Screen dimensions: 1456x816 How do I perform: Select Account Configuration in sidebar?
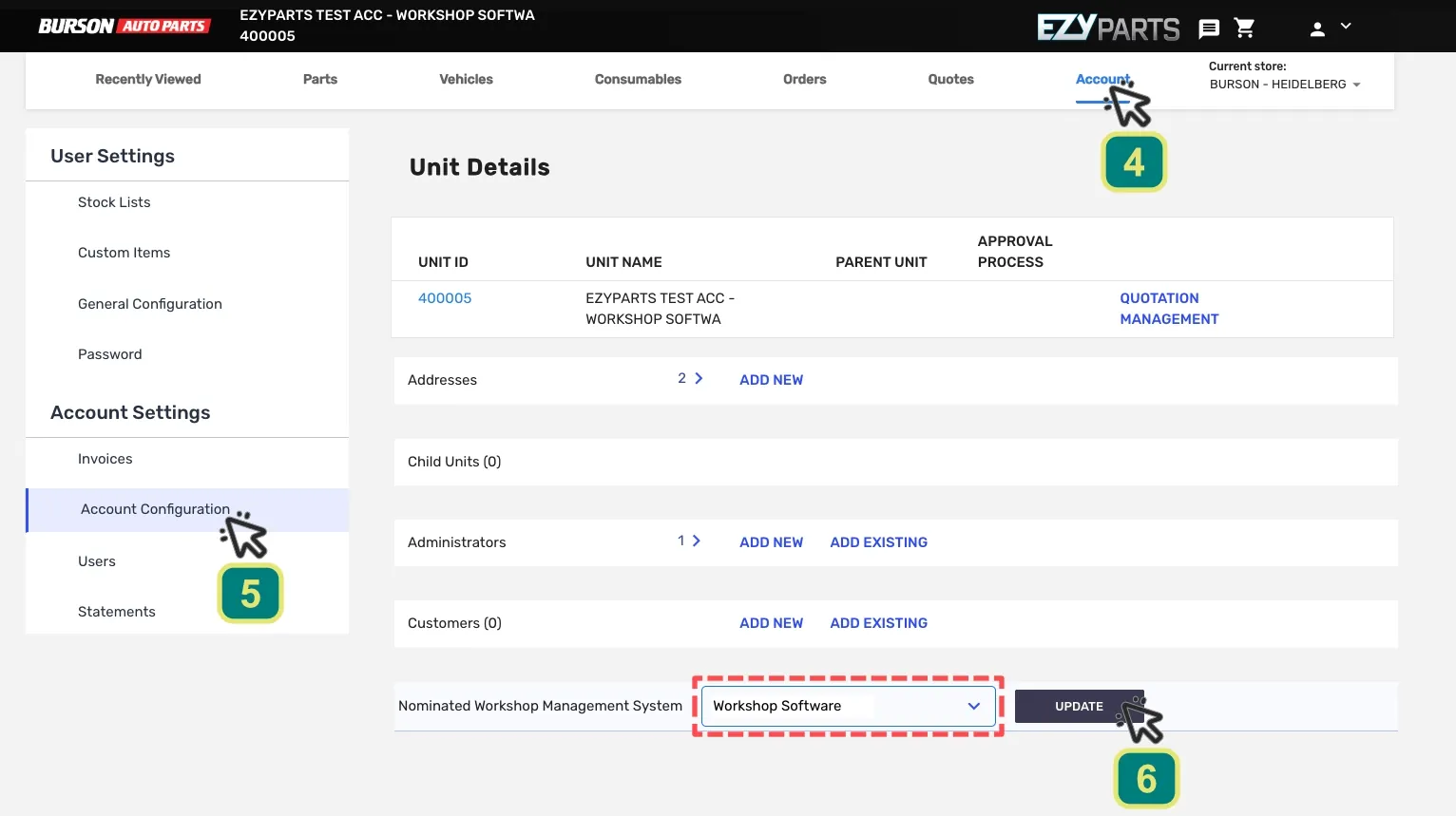point(187,510)
